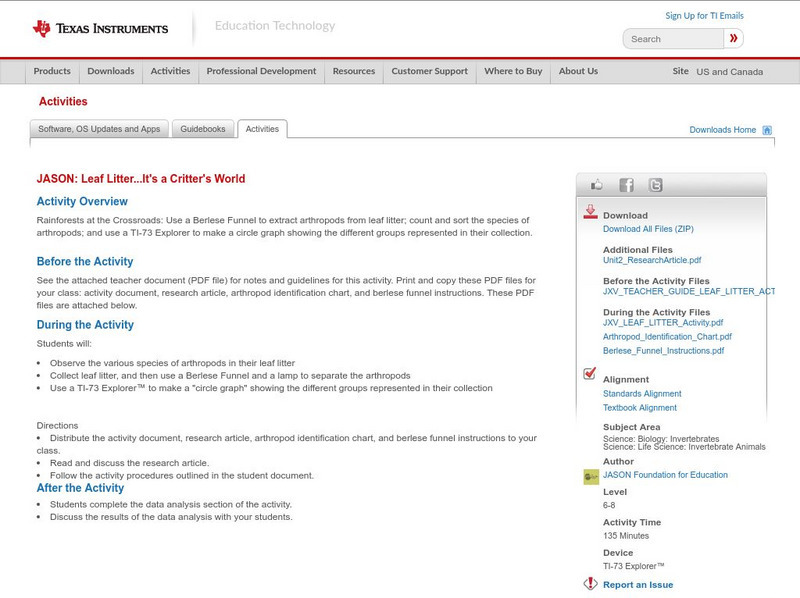Click the Report an Issue exclamation icon

590,583
